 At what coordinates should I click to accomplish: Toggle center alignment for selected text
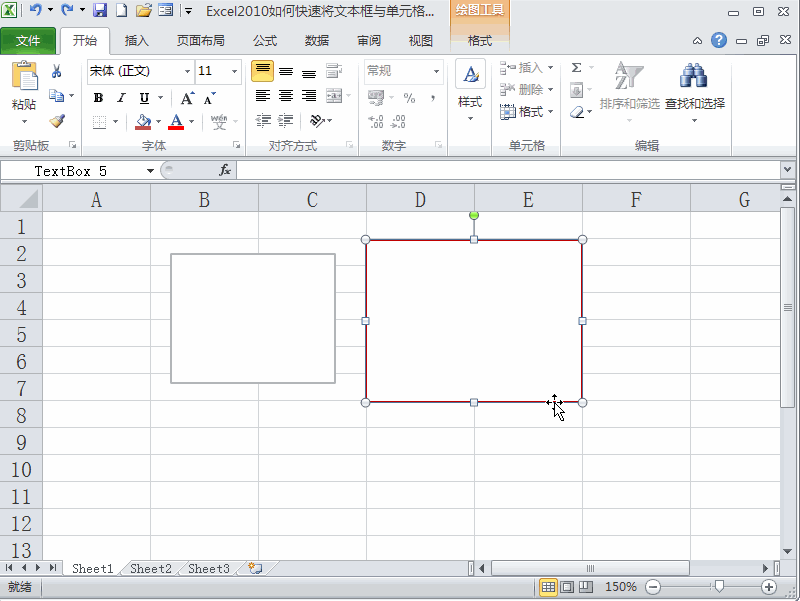click(284, 97)
